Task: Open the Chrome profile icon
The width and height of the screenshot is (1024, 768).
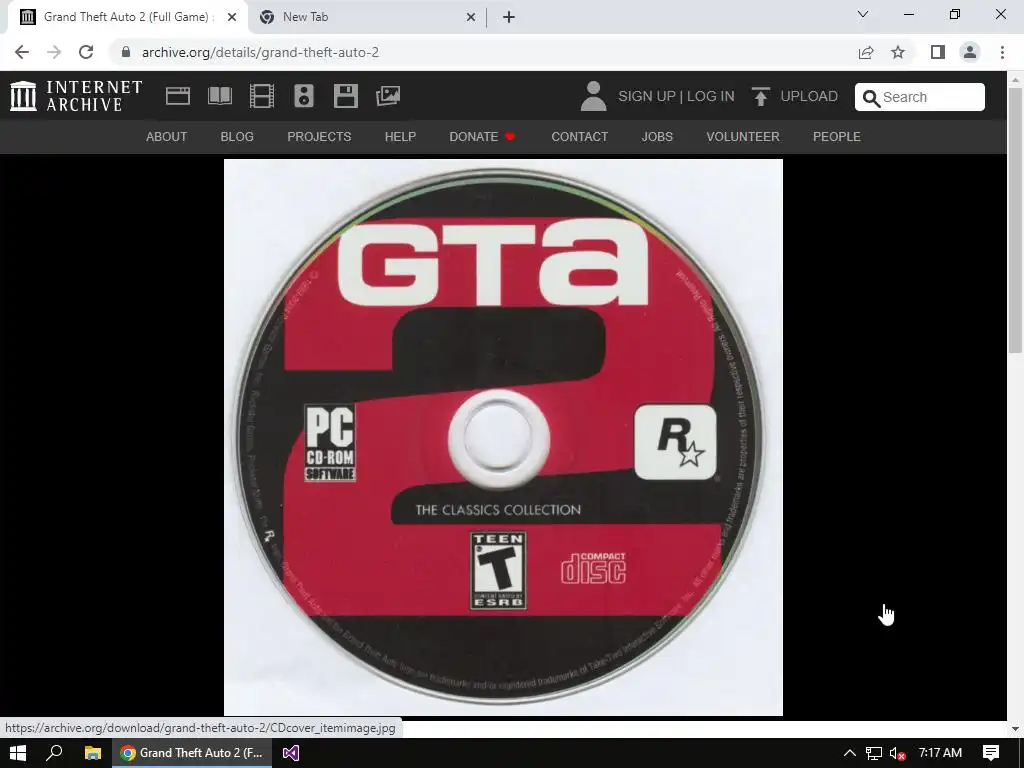Action: point(970,52)
